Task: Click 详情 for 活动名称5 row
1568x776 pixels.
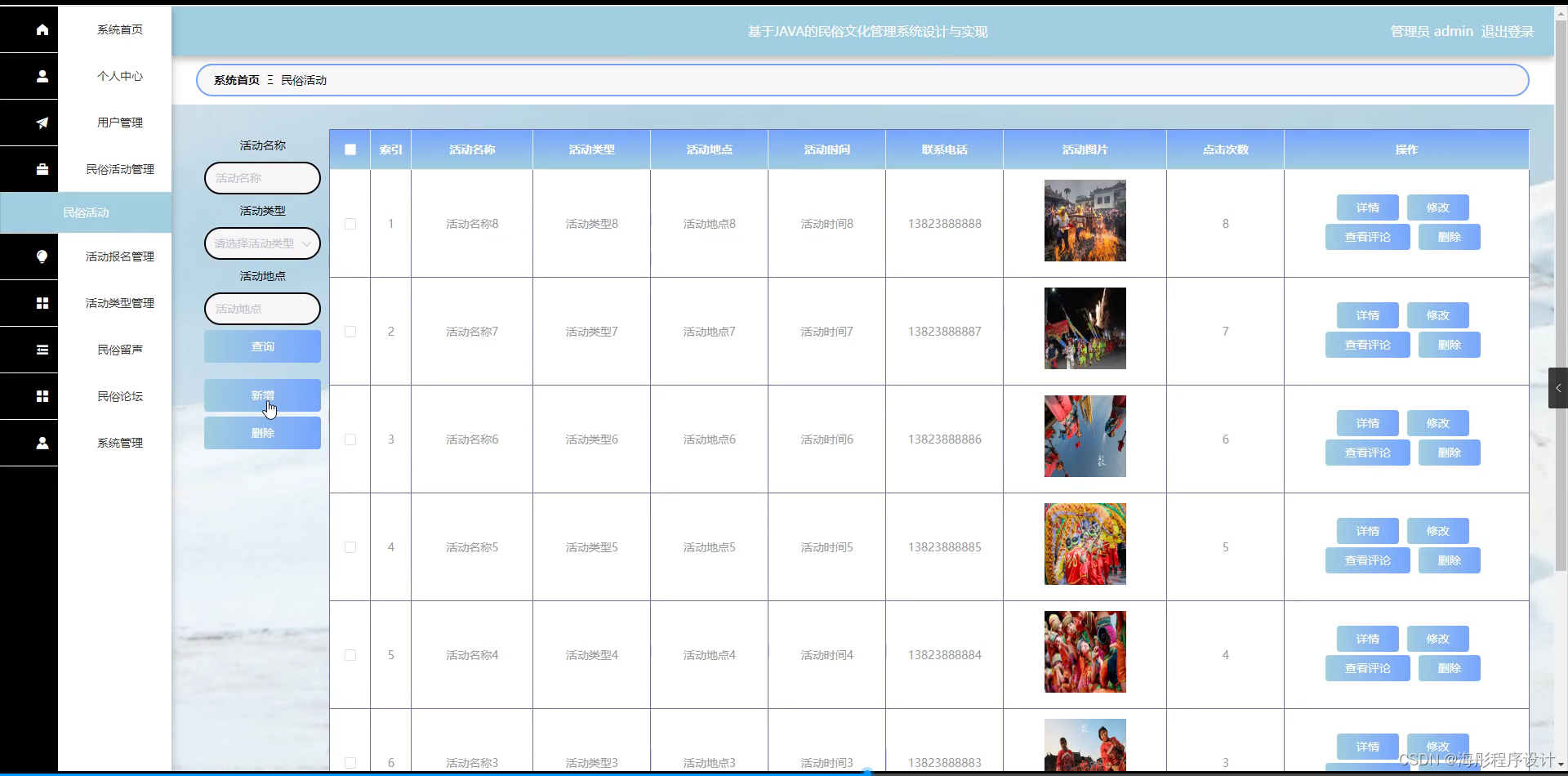Action: coord(1368,531)
